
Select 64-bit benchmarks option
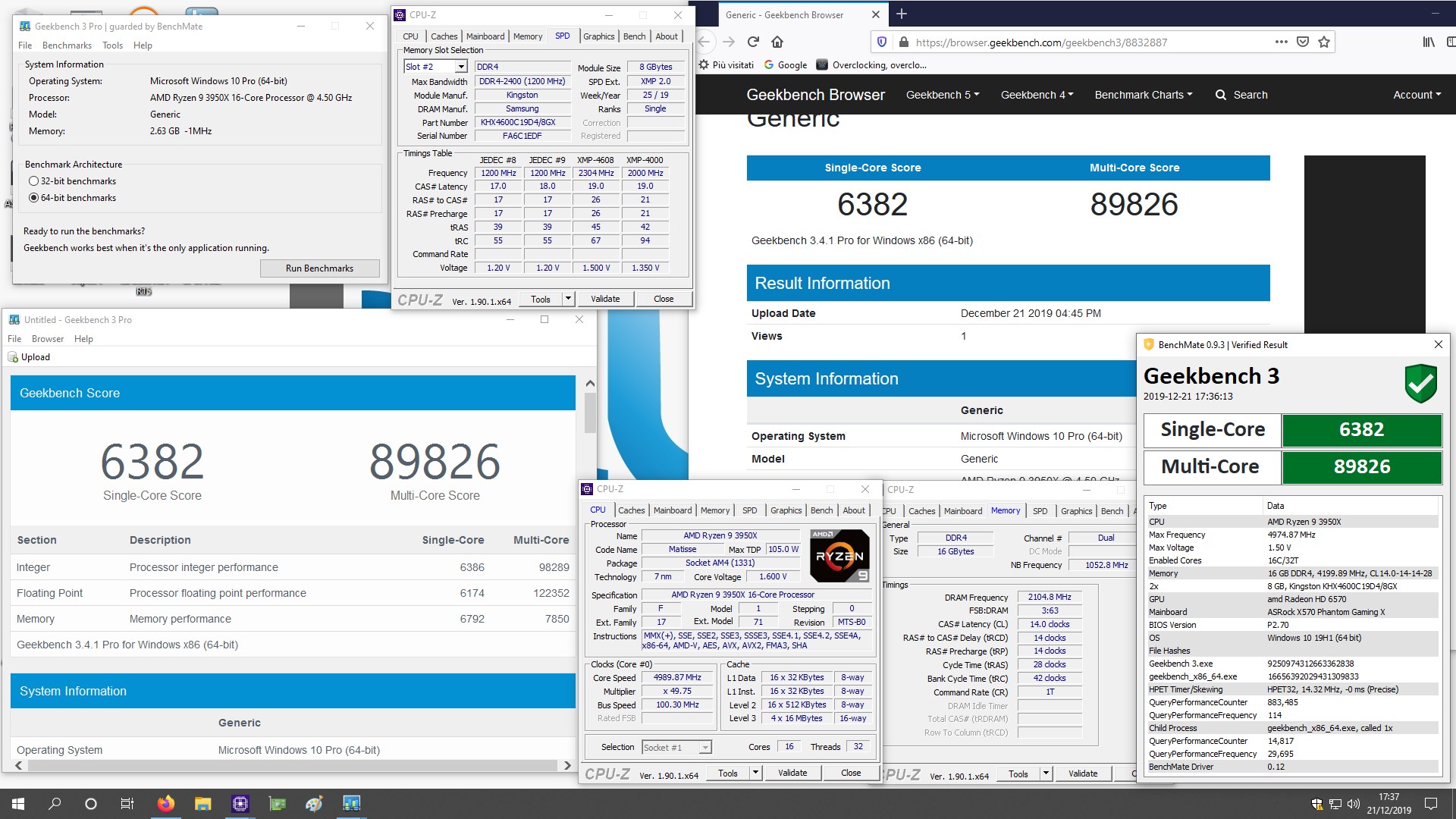click(33, 198)
